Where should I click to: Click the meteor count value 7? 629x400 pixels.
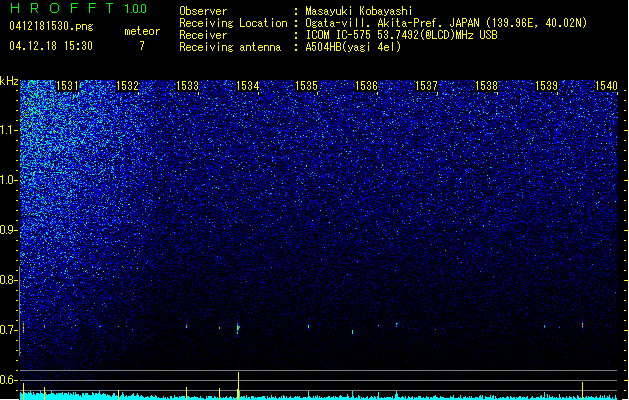(142, 46)
